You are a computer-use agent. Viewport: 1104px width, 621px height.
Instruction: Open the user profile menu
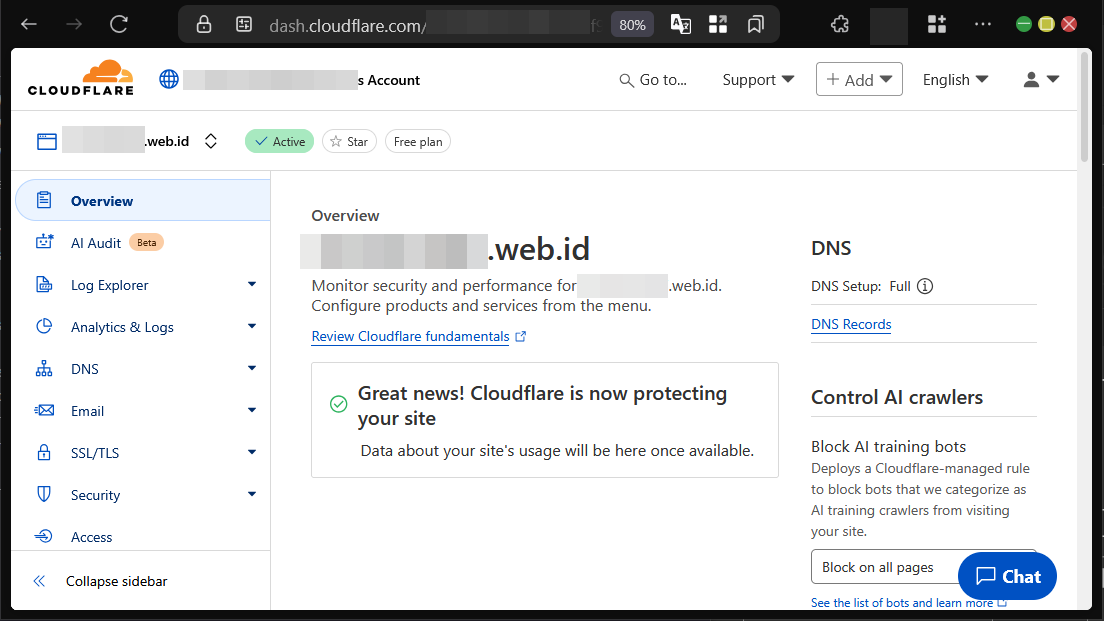pyautogui.click(x=1041, y=80)
